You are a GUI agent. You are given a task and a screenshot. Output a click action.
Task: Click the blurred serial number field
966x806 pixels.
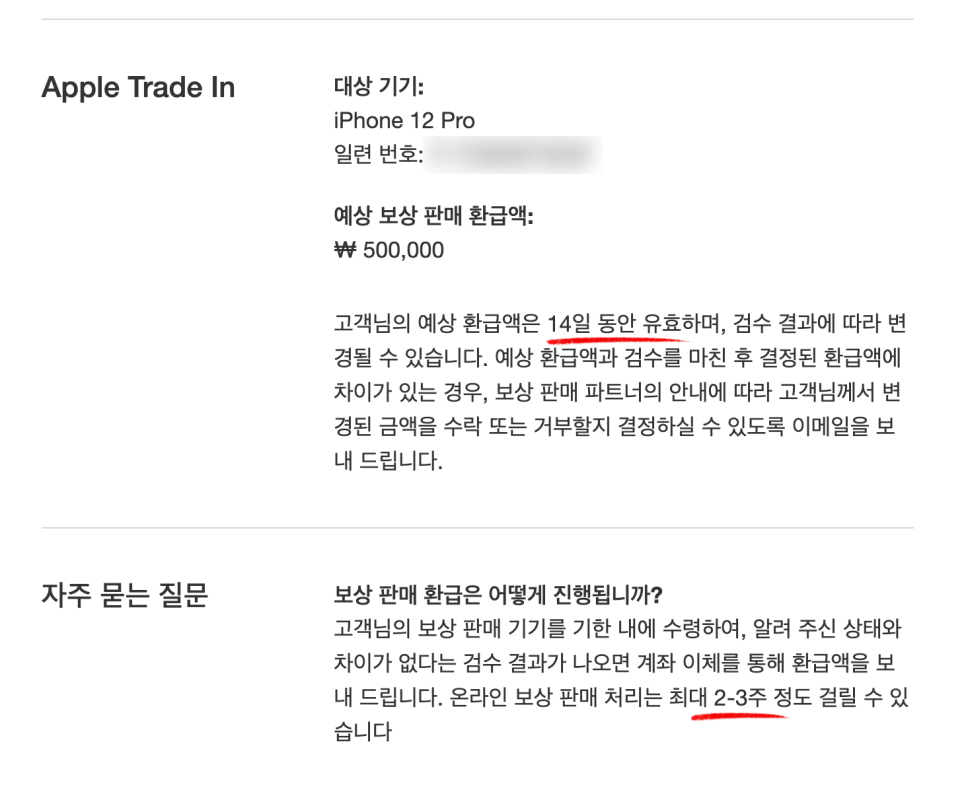(x=513, y=154)
